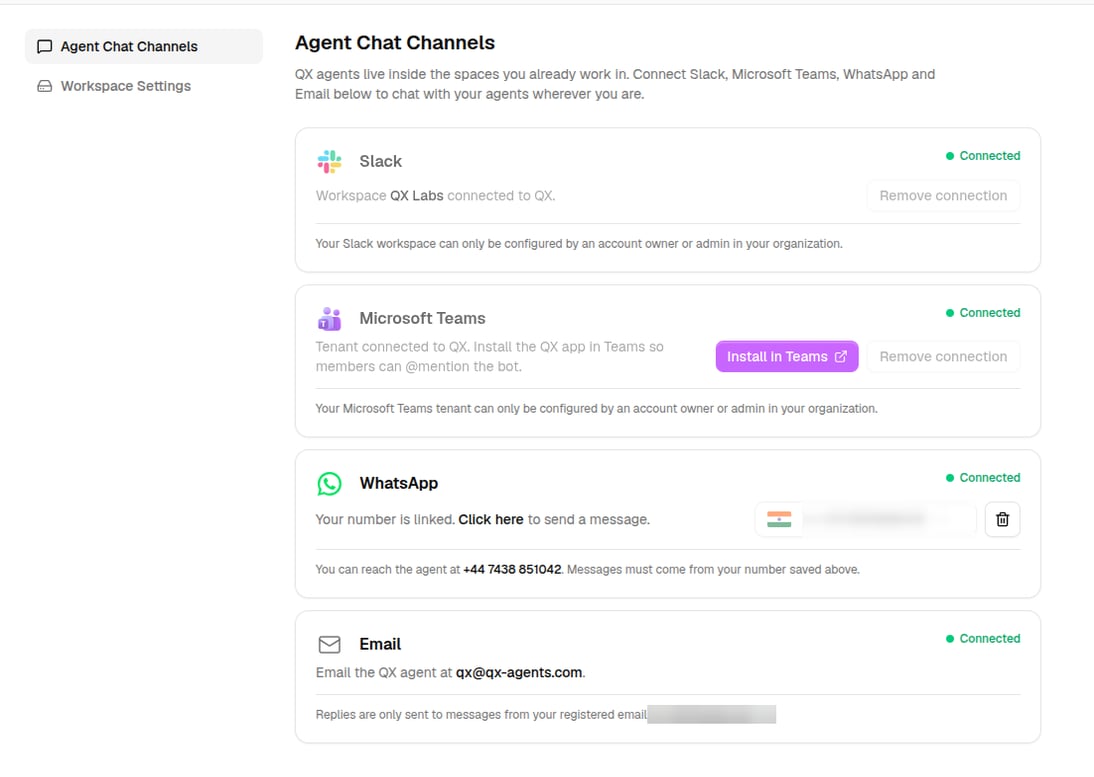Remove the Slack connection
Viewport: 1094px width, 777px height.
943,196
